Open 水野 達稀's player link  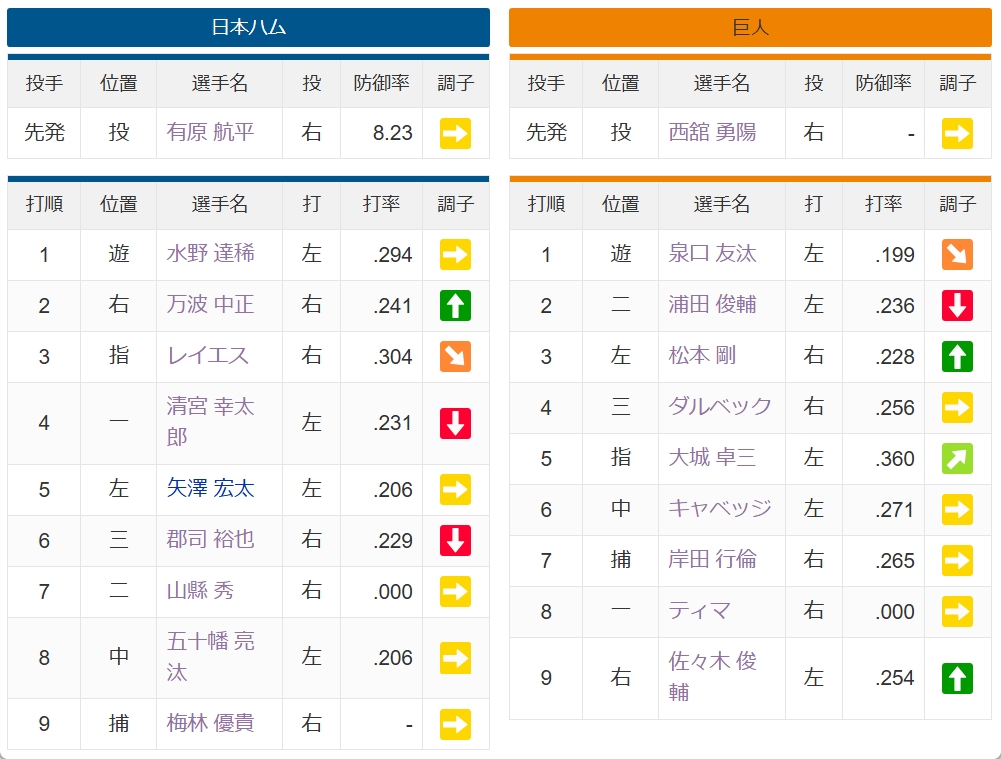pos(210,253)
